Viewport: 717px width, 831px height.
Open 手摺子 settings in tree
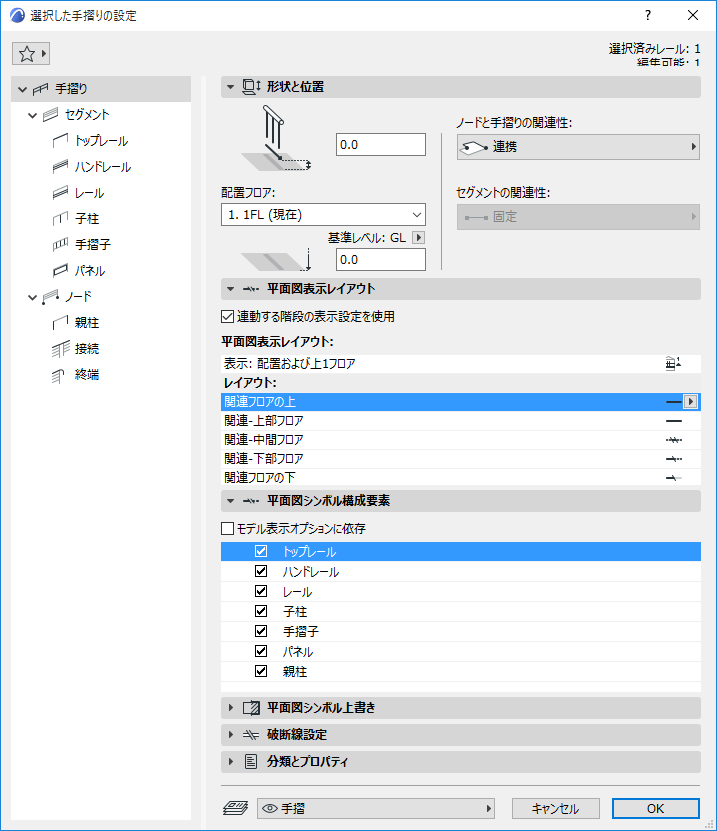click(x=93, y=244)
